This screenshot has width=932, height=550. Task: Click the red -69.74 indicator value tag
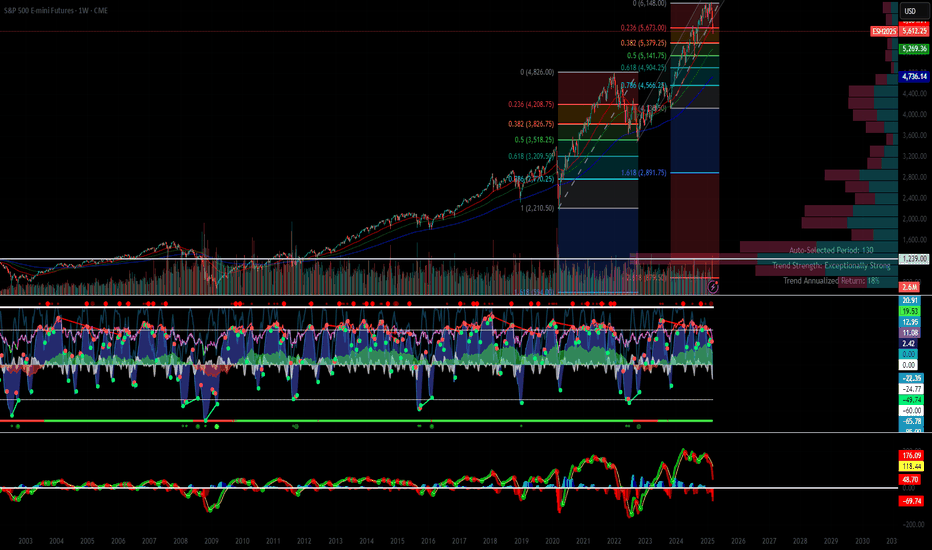912,501
